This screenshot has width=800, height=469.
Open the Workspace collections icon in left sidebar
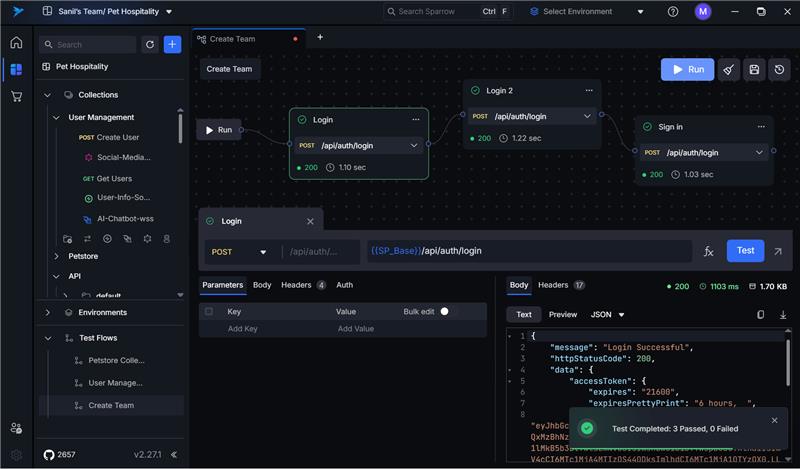coord(16,69)
